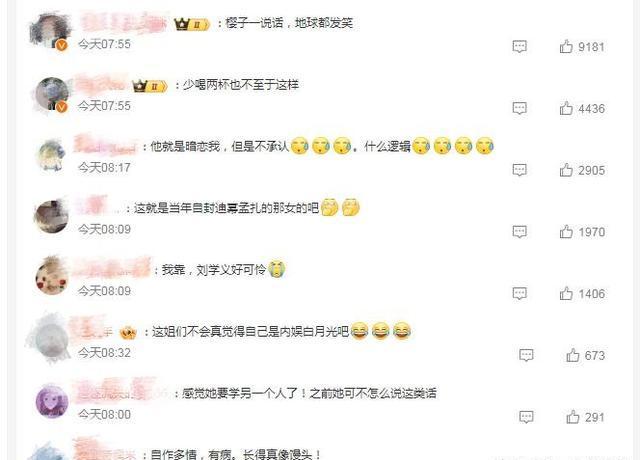This screenshot has width=640, height=460.
Task: Reply to the 感觉她要学另一个人了 comment
Action: pos(526,417)
